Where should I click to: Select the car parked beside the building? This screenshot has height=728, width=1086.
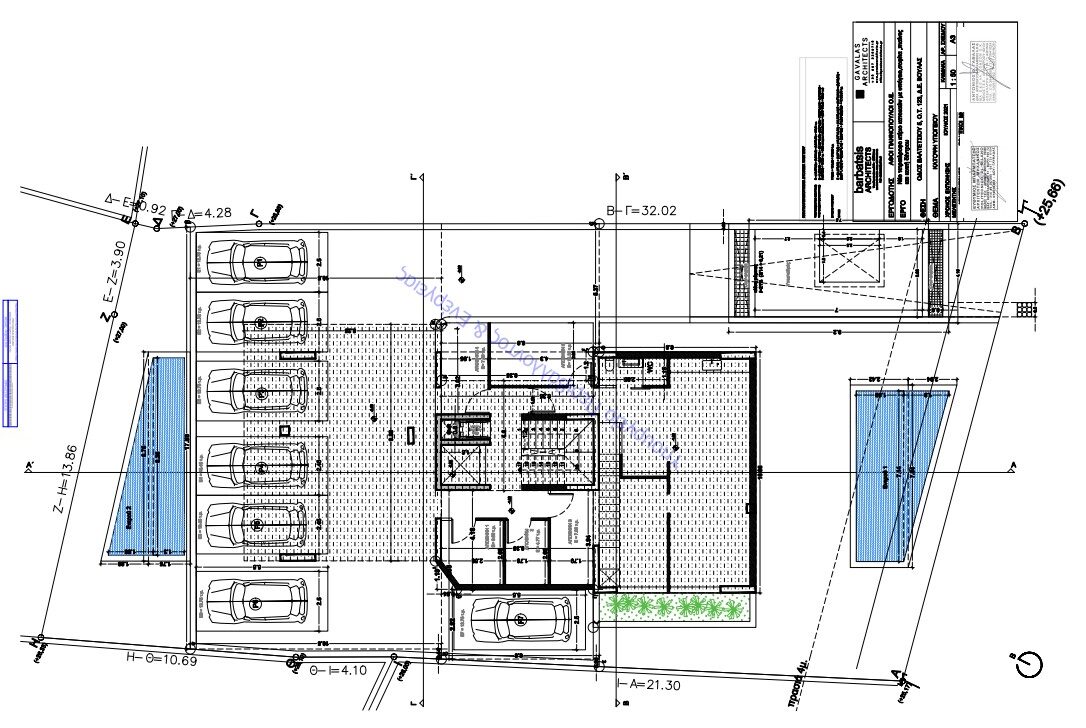click(522, 619)
